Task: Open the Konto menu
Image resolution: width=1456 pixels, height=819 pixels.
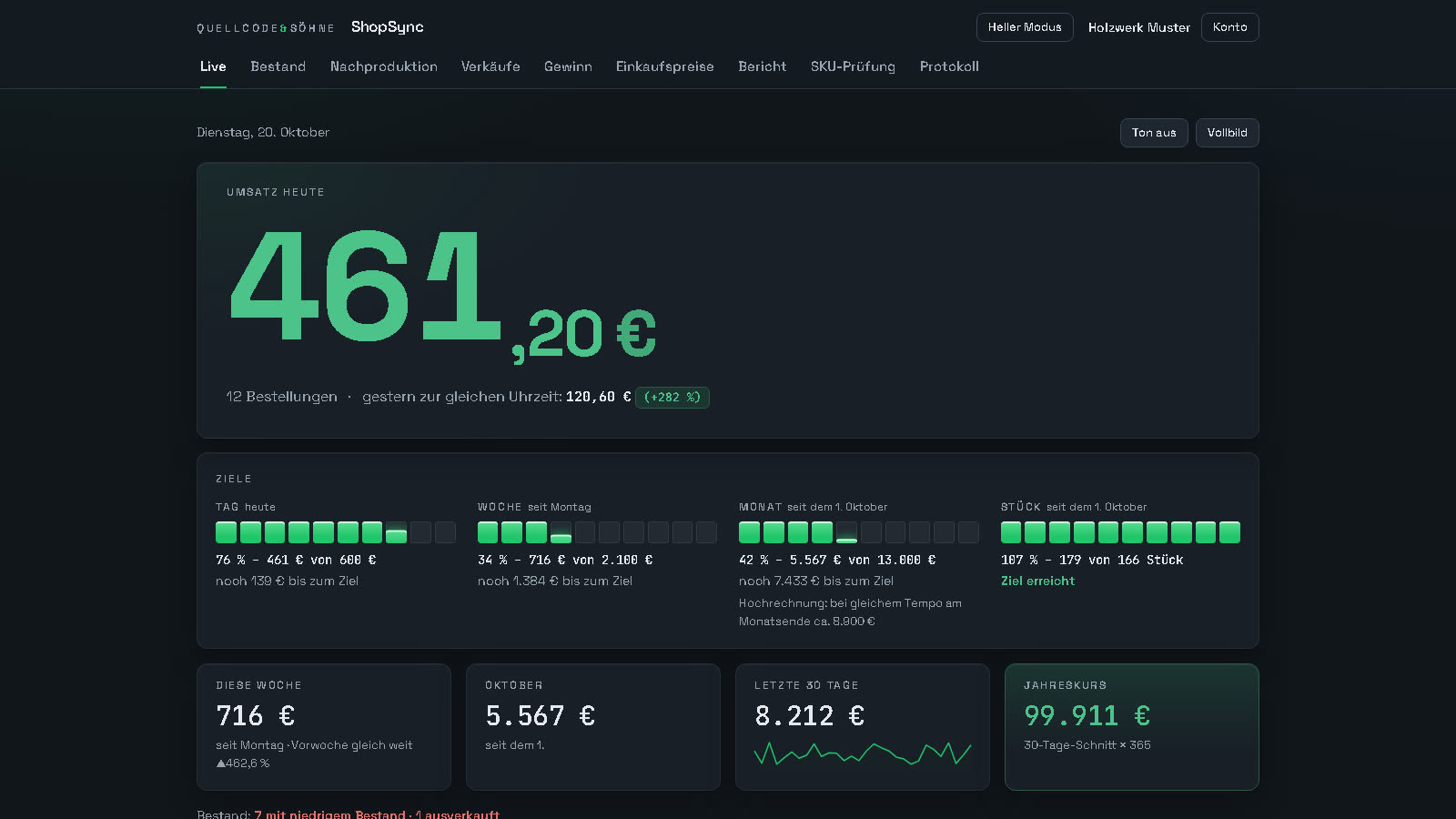Action: click(x=1230, y=27)
